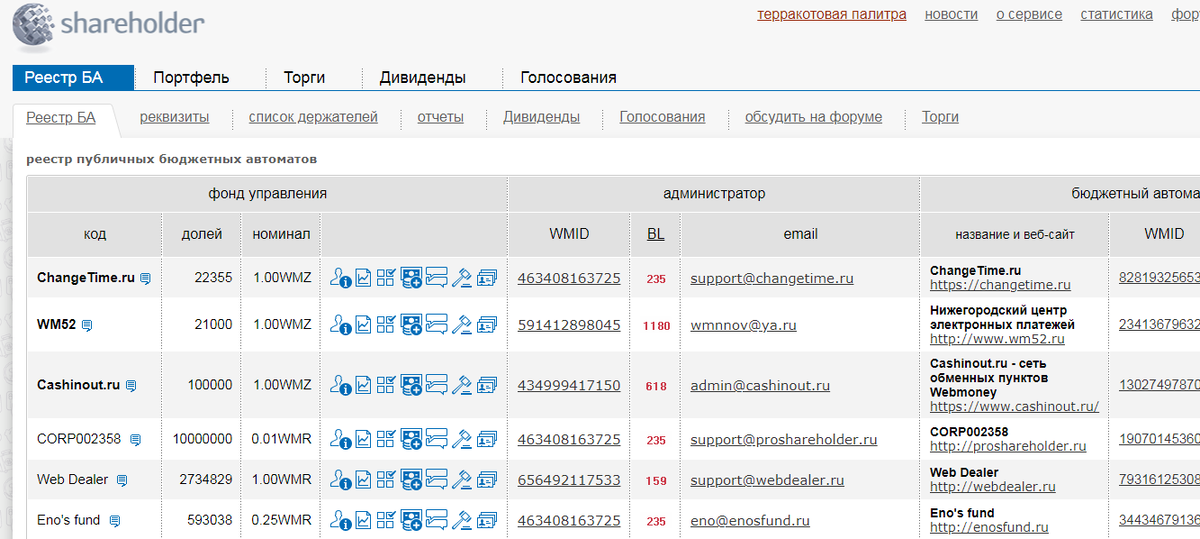Click the BL column header link
1200x539 pixels.
[655, 234]
